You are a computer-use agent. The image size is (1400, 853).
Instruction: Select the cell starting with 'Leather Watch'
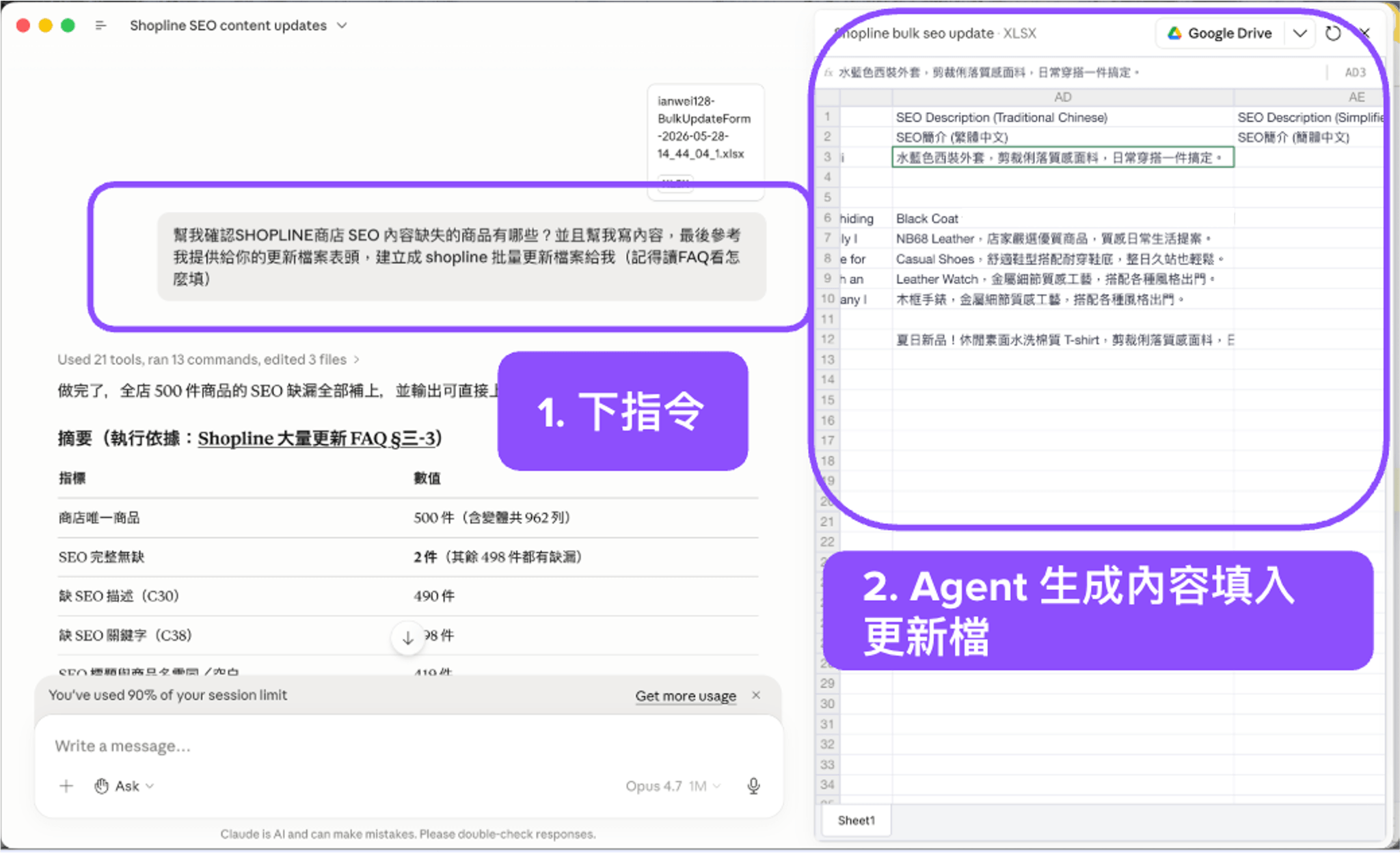[1063, 279]
